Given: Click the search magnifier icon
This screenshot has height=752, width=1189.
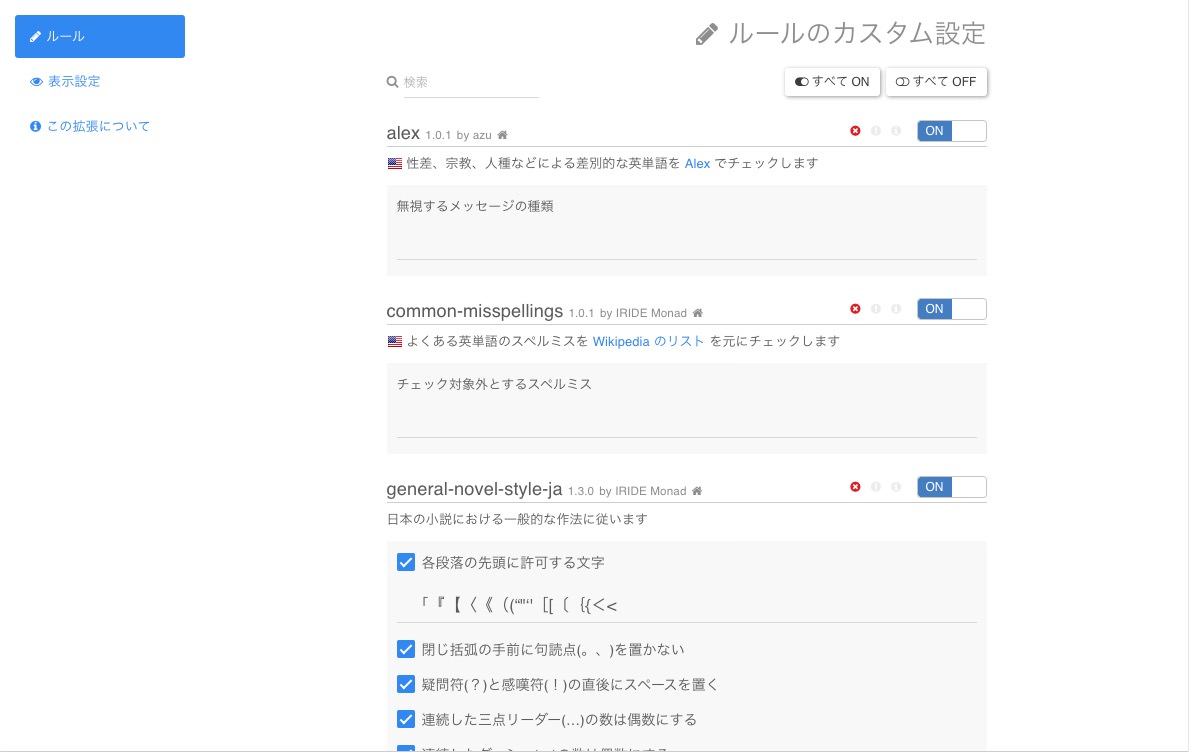Looking at the screenshot, I should 392,81.
